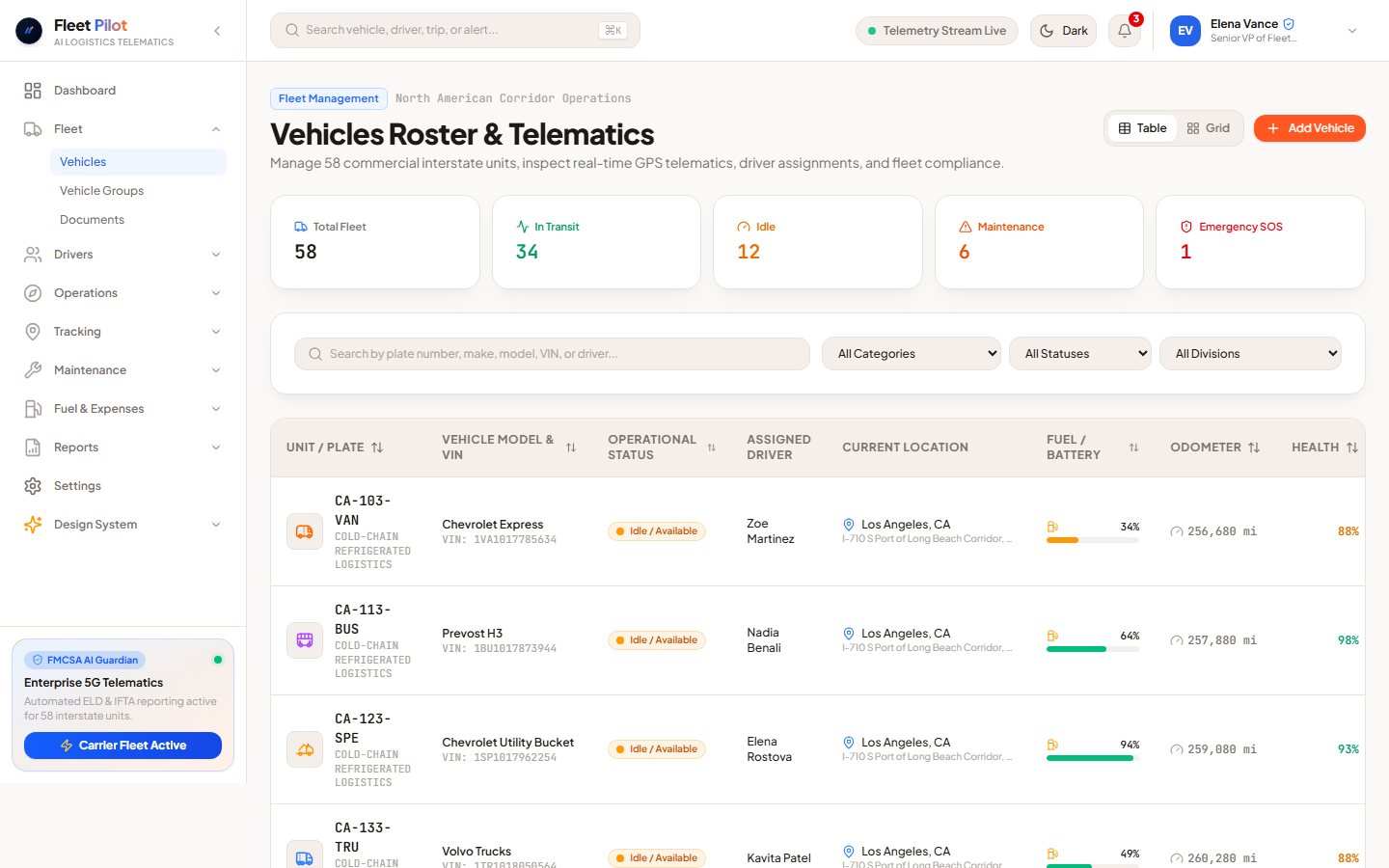Focus the plate number search field
Screen dimensions: 1389x868
[552, 354]
